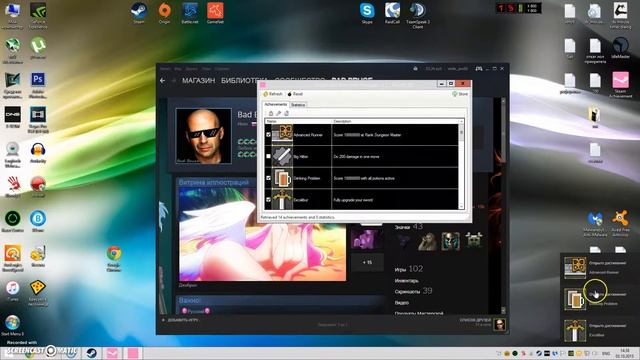Select the Advanced Runner achievement icon
The image size is (640, 360).
pos(282,134)
